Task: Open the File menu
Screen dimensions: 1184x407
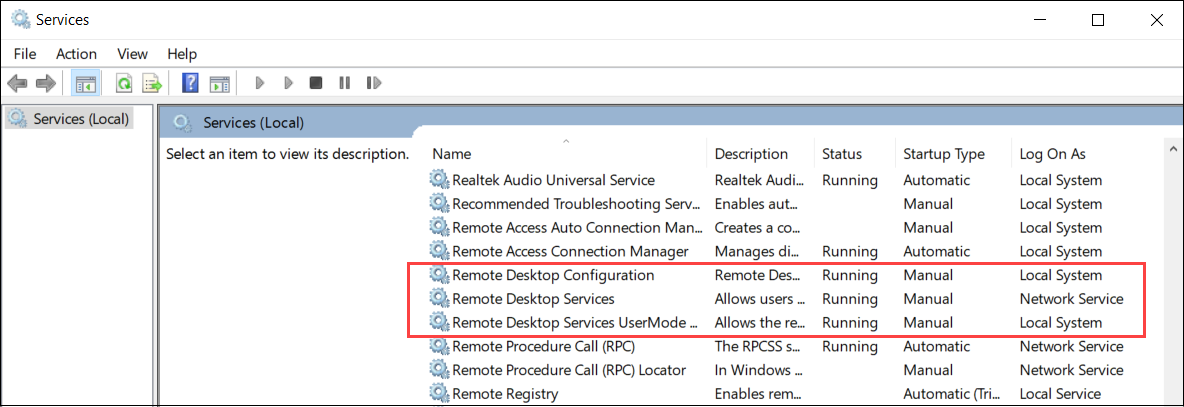Action: (25, 54)
